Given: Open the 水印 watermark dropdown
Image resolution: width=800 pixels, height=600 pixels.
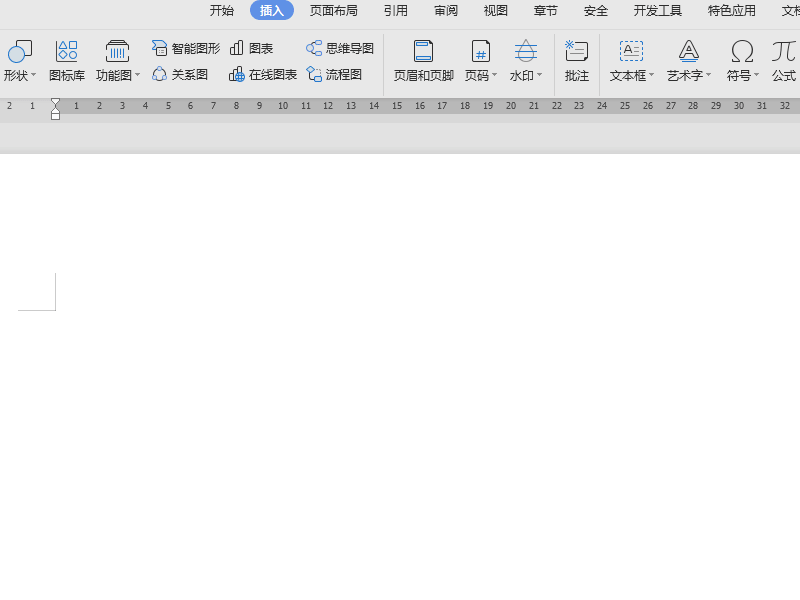Looking at the screenshot, I should tap(526, 75).
